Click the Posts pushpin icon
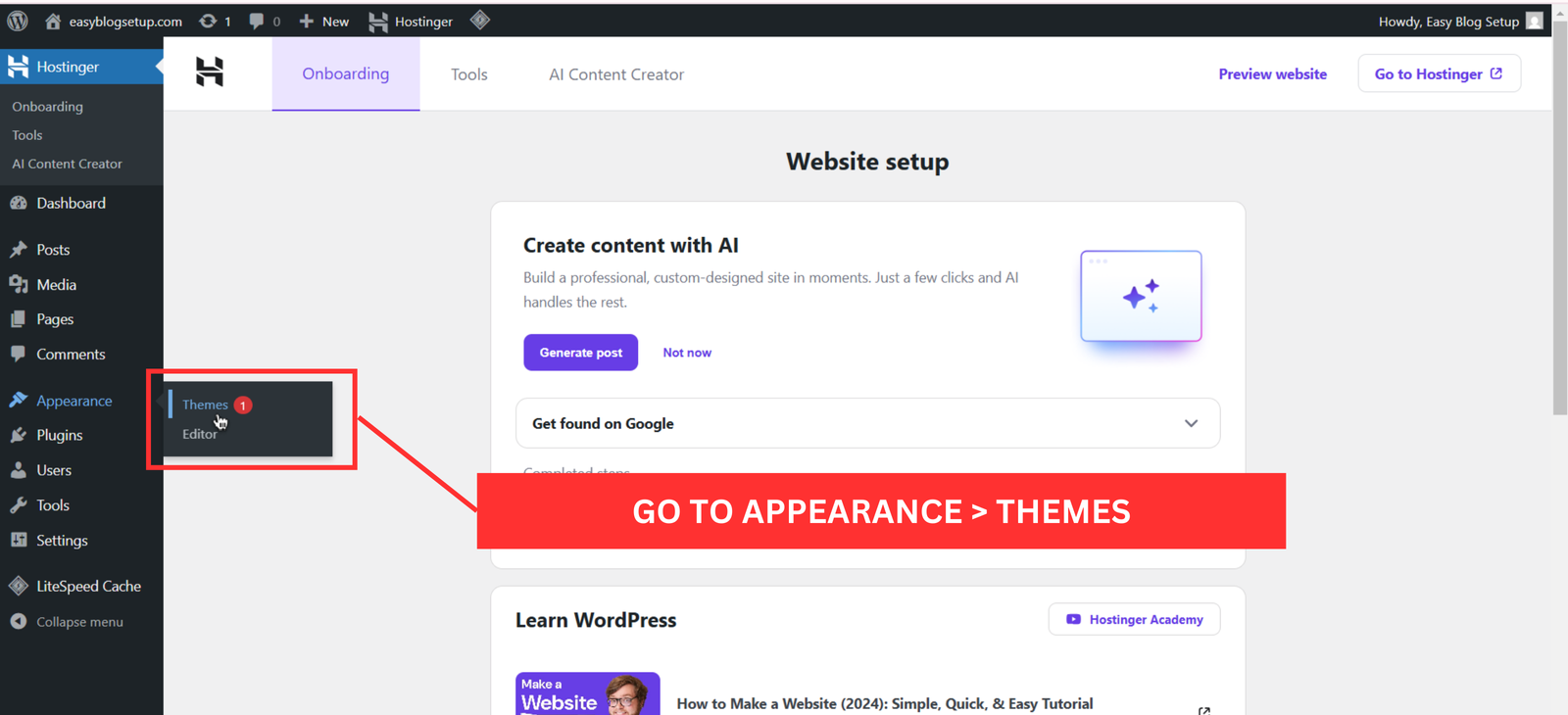The image size is (1568, 715). pos(18,250)
